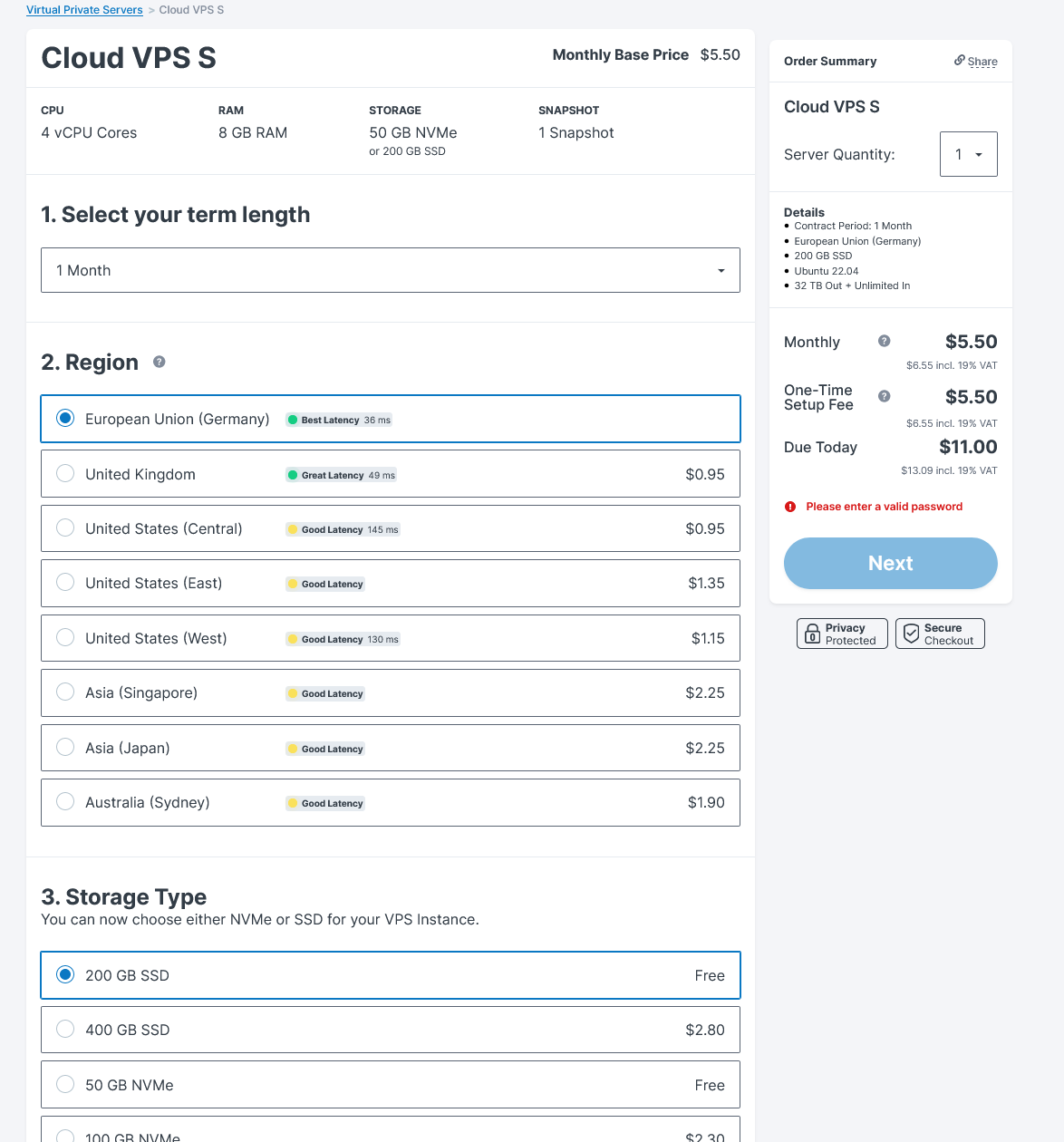Viewport: 1064px width, 1142px height.
Task: Click the One-Time Setup Fee help icon
Action: pos(884,396)
